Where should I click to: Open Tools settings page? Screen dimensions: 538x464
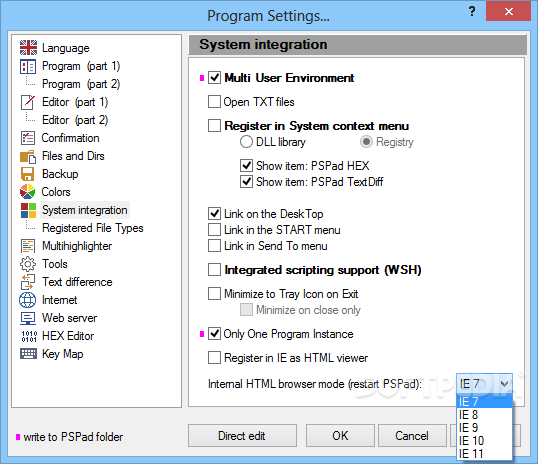(55, 264)
